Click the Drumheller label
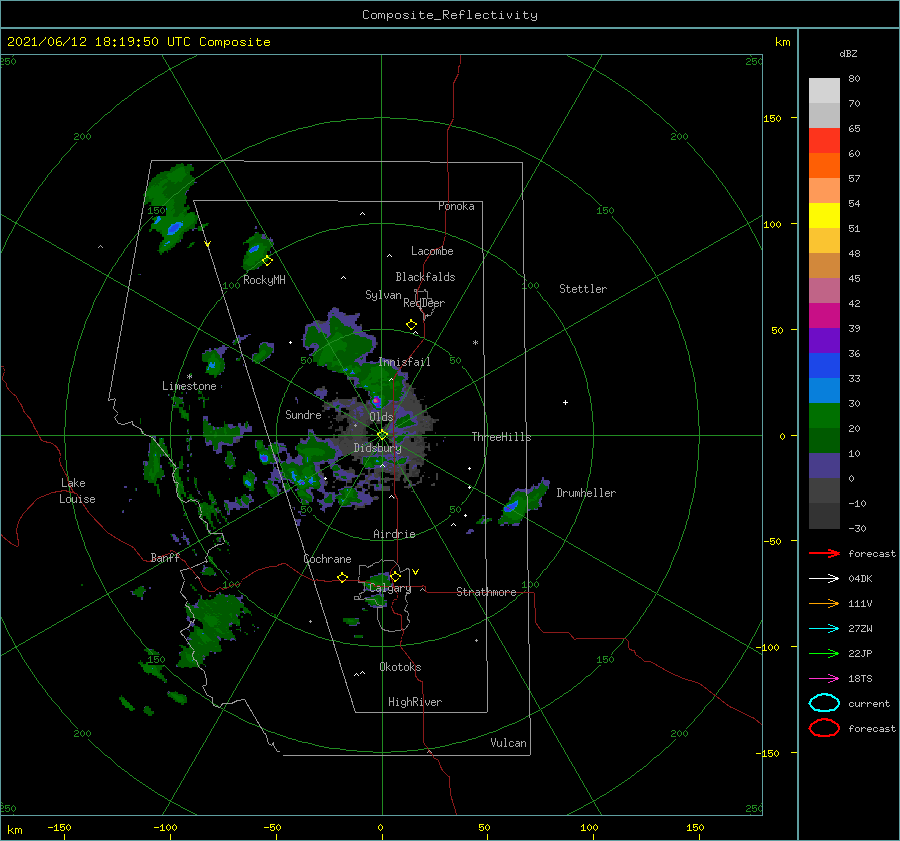The image size is (900, 841). point(586,493)
